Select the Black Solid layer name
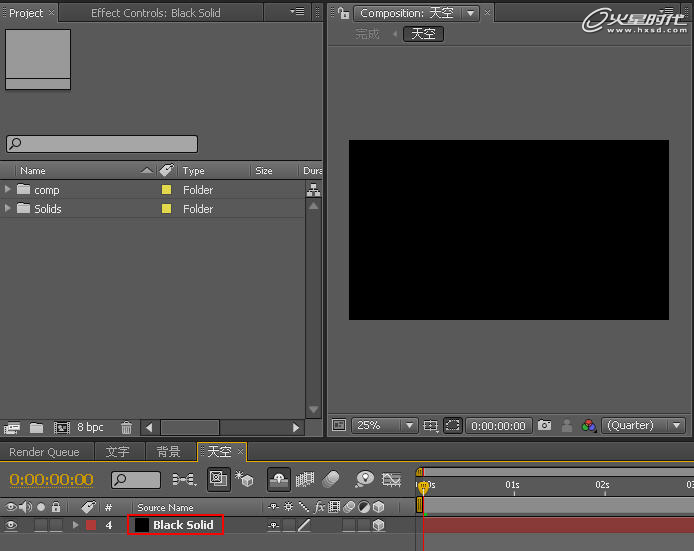The height and width of the screenshot is (551, 694). (183, 525)
